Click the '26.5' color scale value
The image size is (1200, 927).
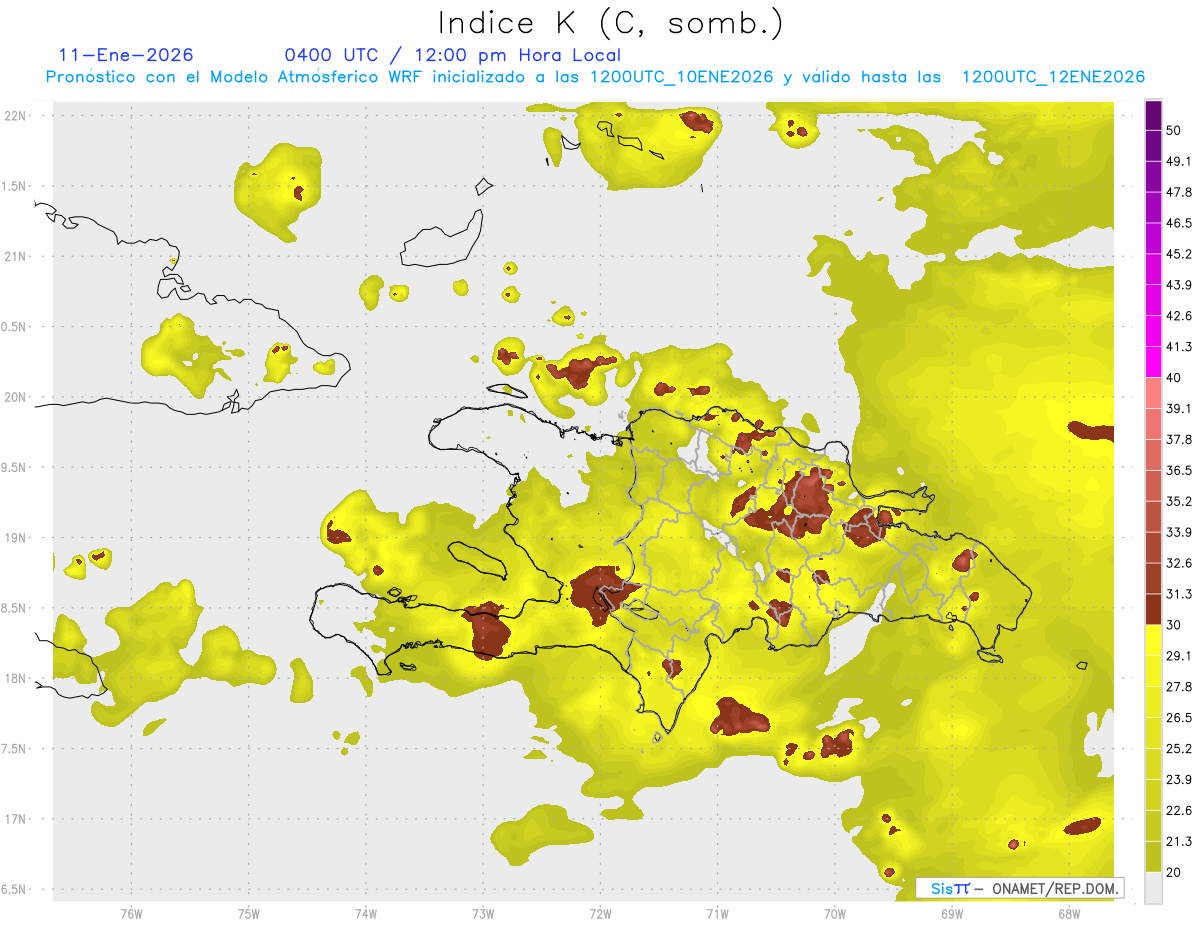1178,717
